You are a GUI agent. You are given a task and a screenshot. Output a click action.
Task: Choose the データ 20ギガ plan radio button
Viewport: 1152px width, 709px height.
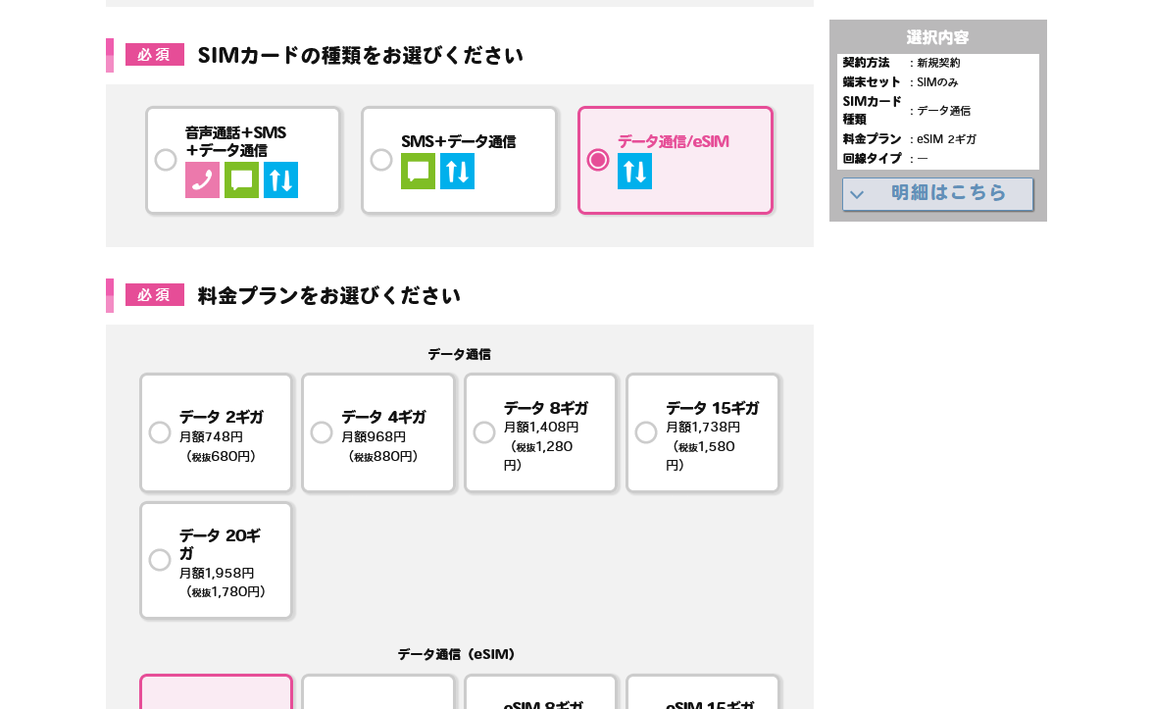[160, 560]
